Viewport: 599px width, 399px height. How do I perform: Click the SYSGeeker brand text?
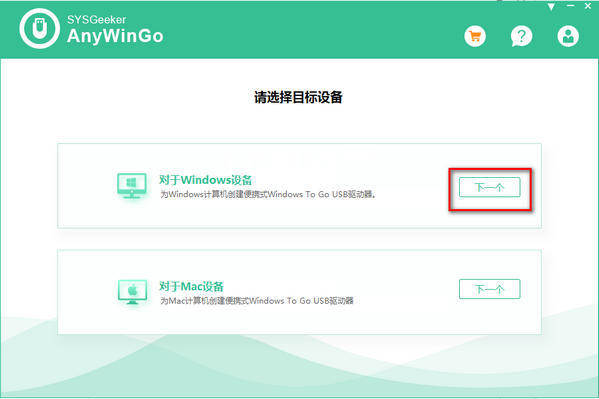point(97,19)
